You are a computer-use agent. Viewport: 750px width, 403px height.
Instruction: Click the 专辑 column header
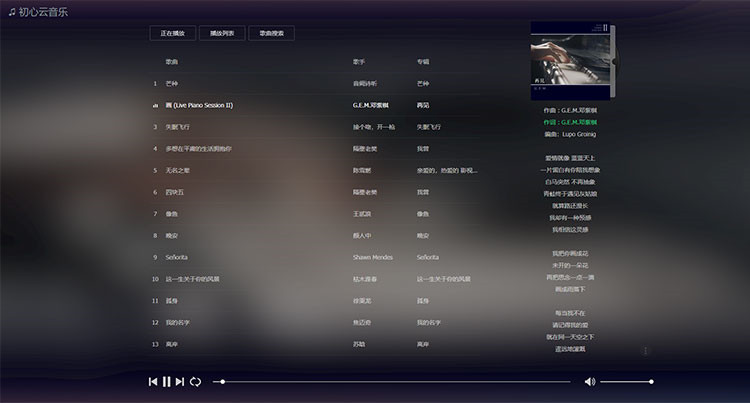click(423, 62)
